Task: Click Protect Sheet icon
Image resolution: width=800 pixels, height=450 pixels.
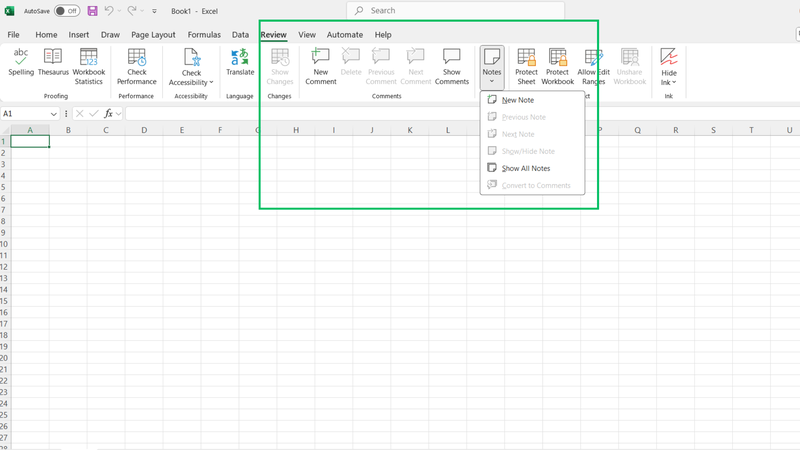Action: click(526, 57)
